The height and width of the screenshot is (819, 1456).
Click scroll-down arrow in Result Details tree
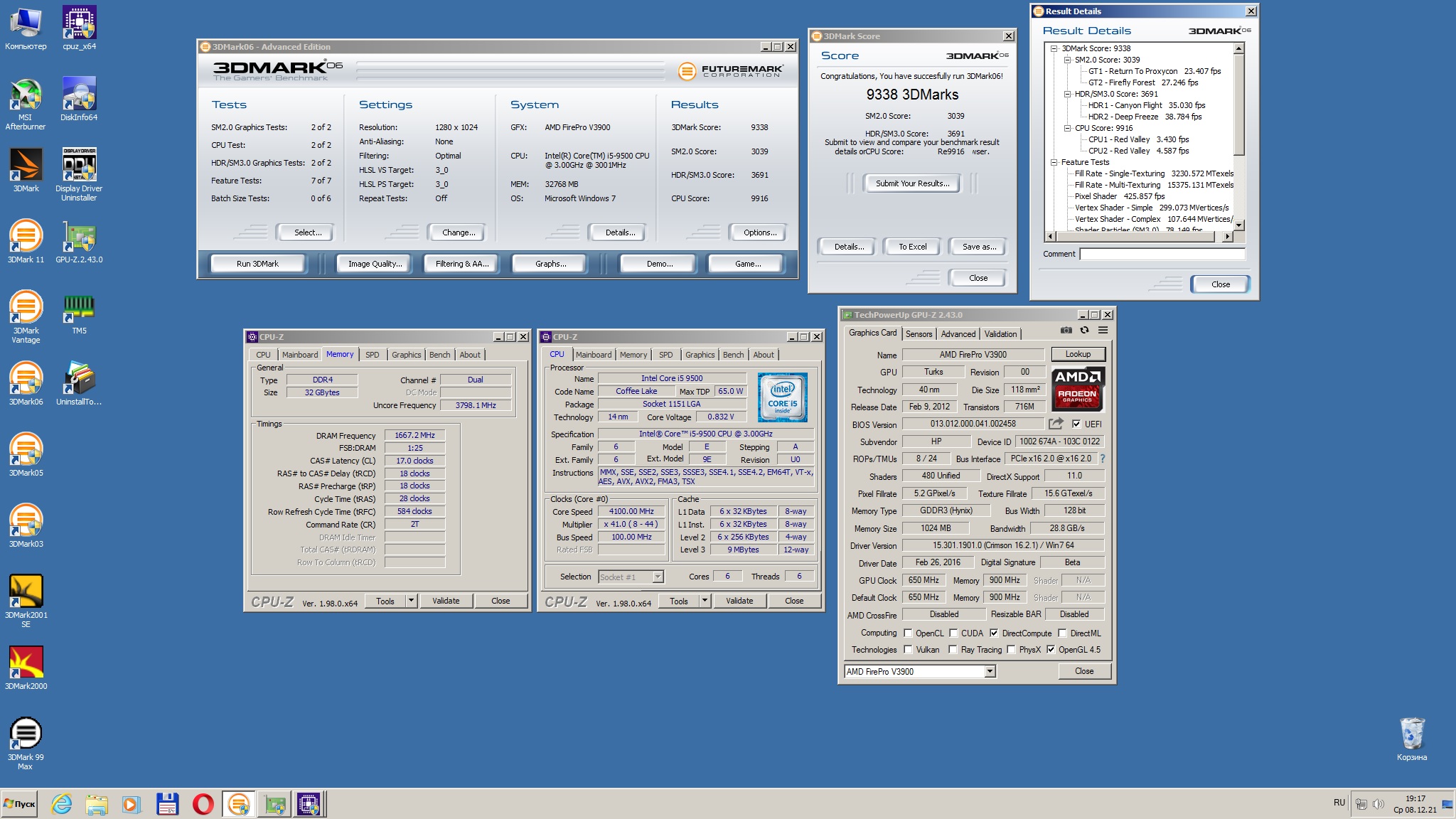(1238, 225)
